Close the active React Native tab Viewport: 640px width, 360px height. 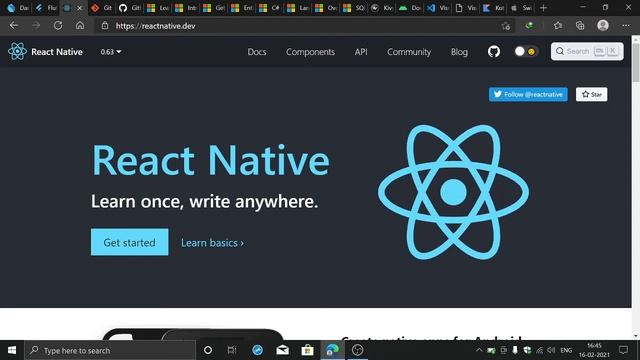pos(80,8)
